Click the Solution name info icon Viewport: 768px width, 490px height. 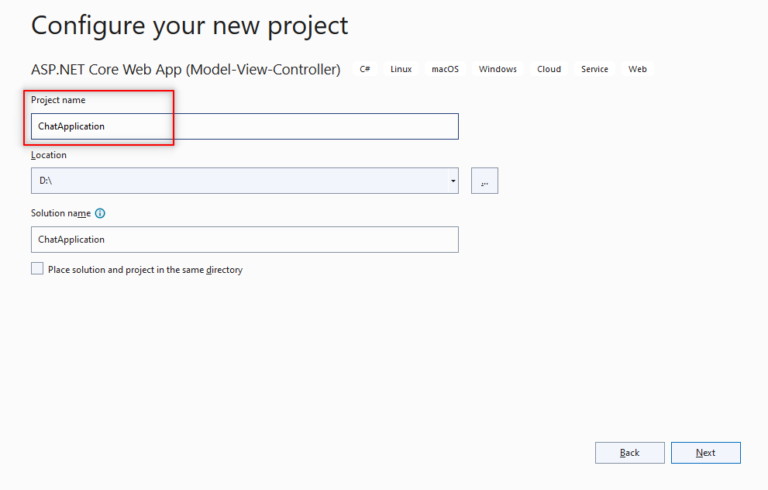point(100,213)
